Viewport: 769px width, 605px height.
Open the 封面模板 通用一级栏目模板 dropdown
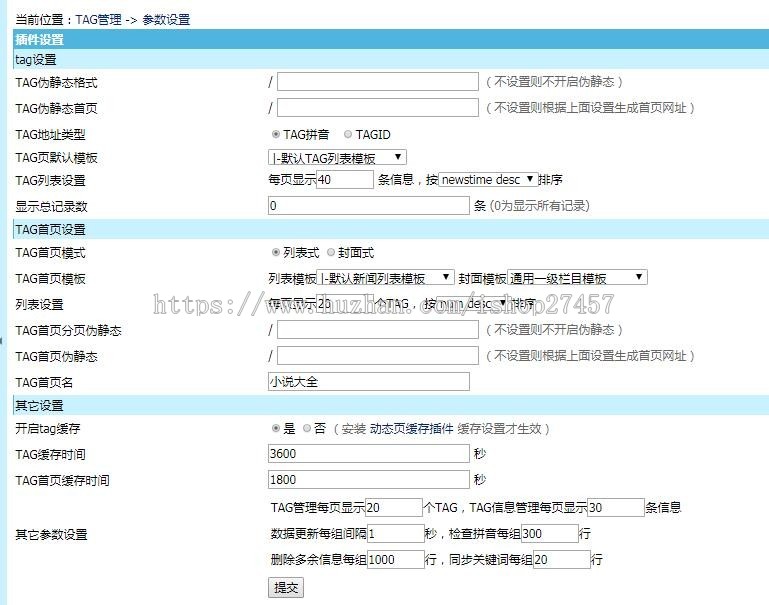[x=577, y=278]
